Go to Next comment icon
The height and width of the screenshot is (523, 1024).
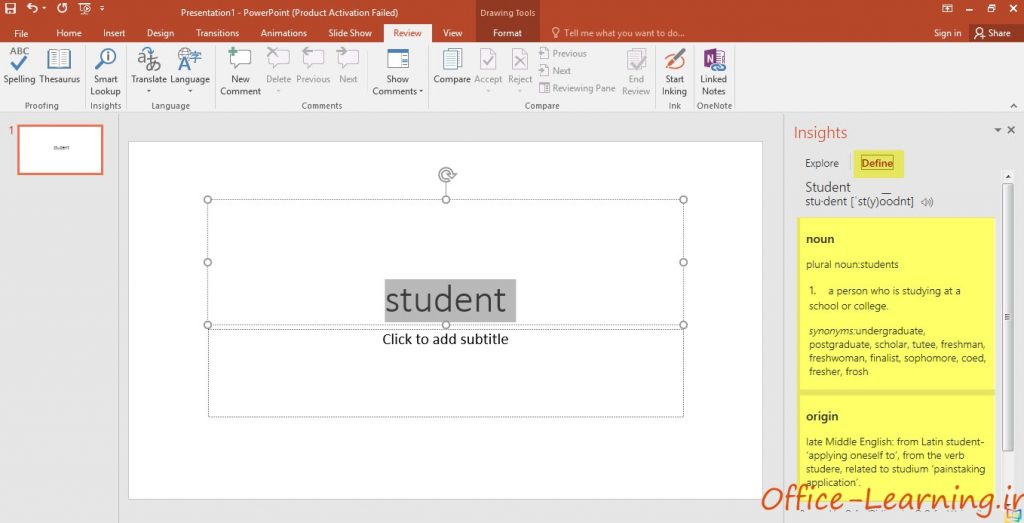coord(348,59)
